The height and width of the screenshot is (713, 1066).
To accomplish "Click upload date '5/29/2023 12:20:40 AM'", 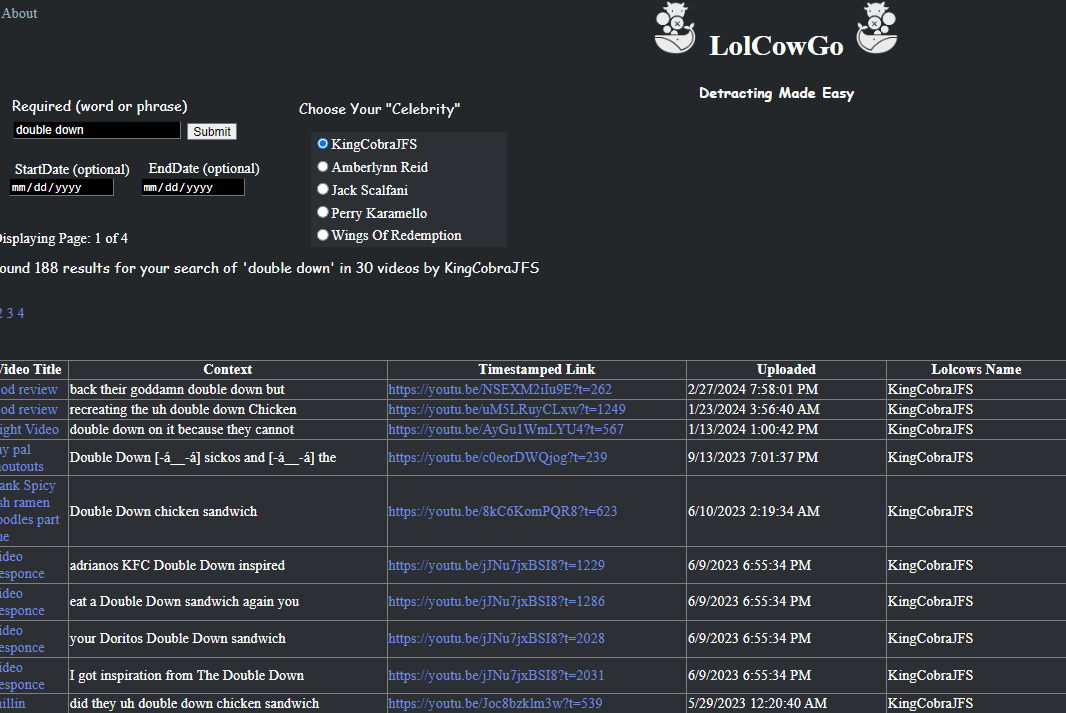I will click(757, 703).
